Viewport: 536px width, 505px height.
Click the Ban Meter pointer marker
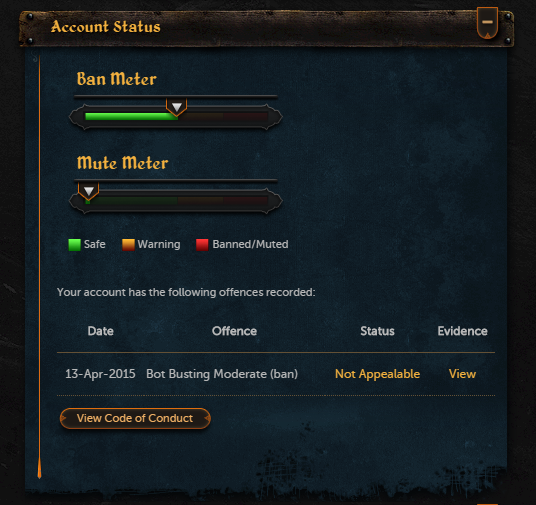[176, 107]
